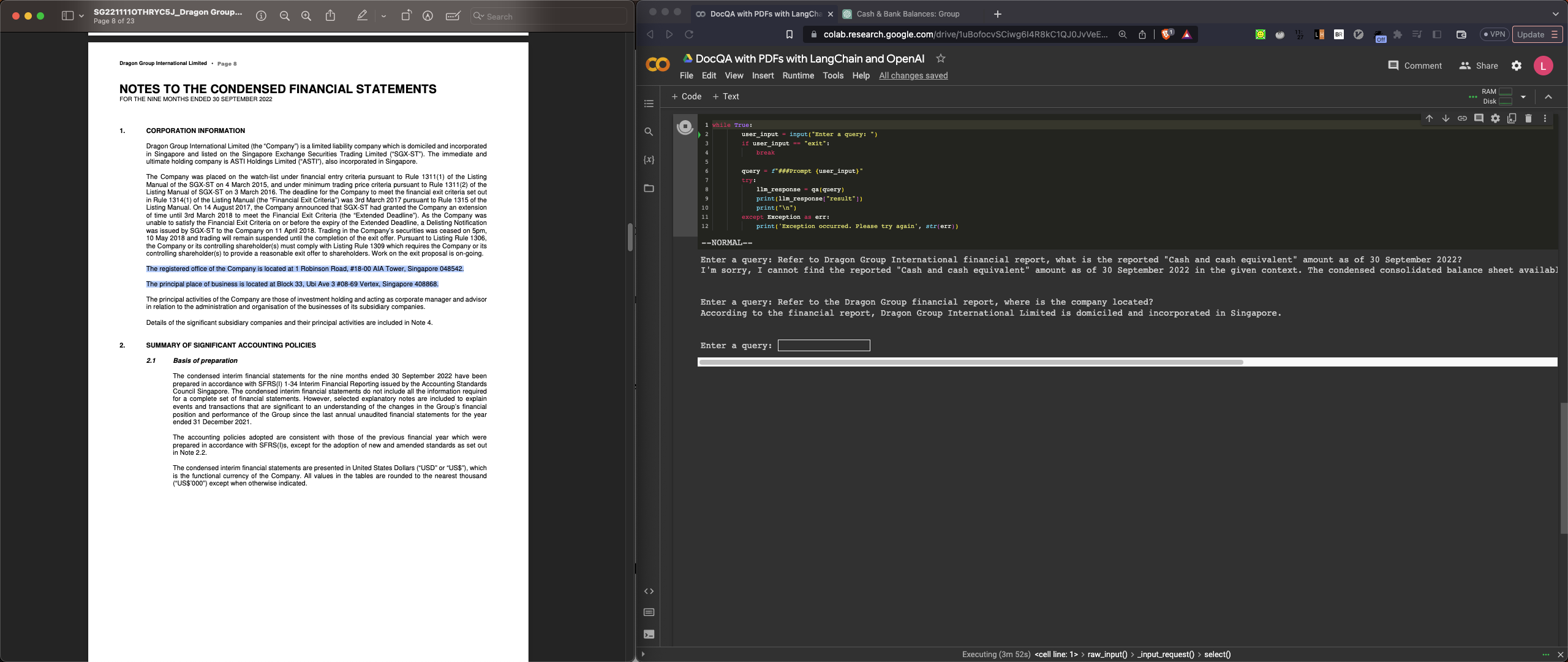This screenshot has width=1568, height=662.
Task: Open the Colab table of contents panel
Action: [649, 104]
